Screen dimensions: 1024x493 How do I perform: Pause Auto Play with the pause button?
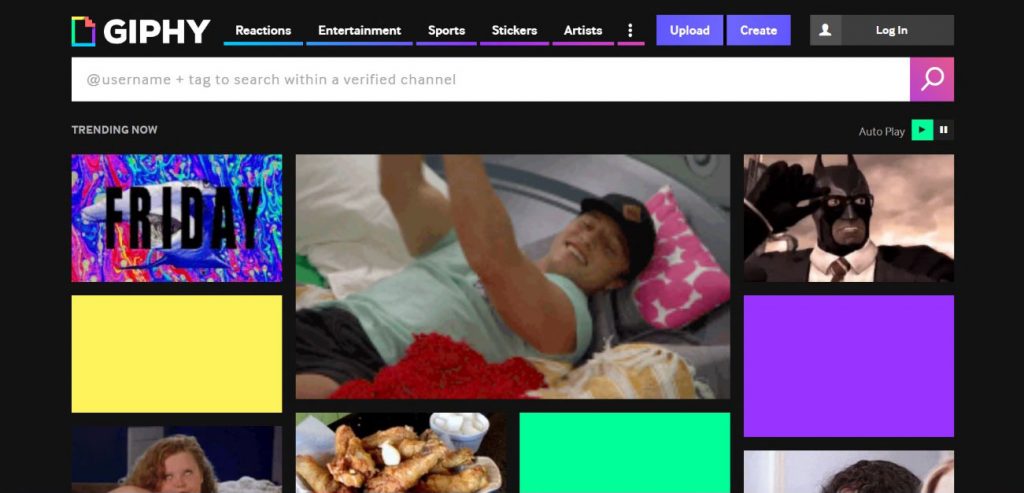click(943, 130)
